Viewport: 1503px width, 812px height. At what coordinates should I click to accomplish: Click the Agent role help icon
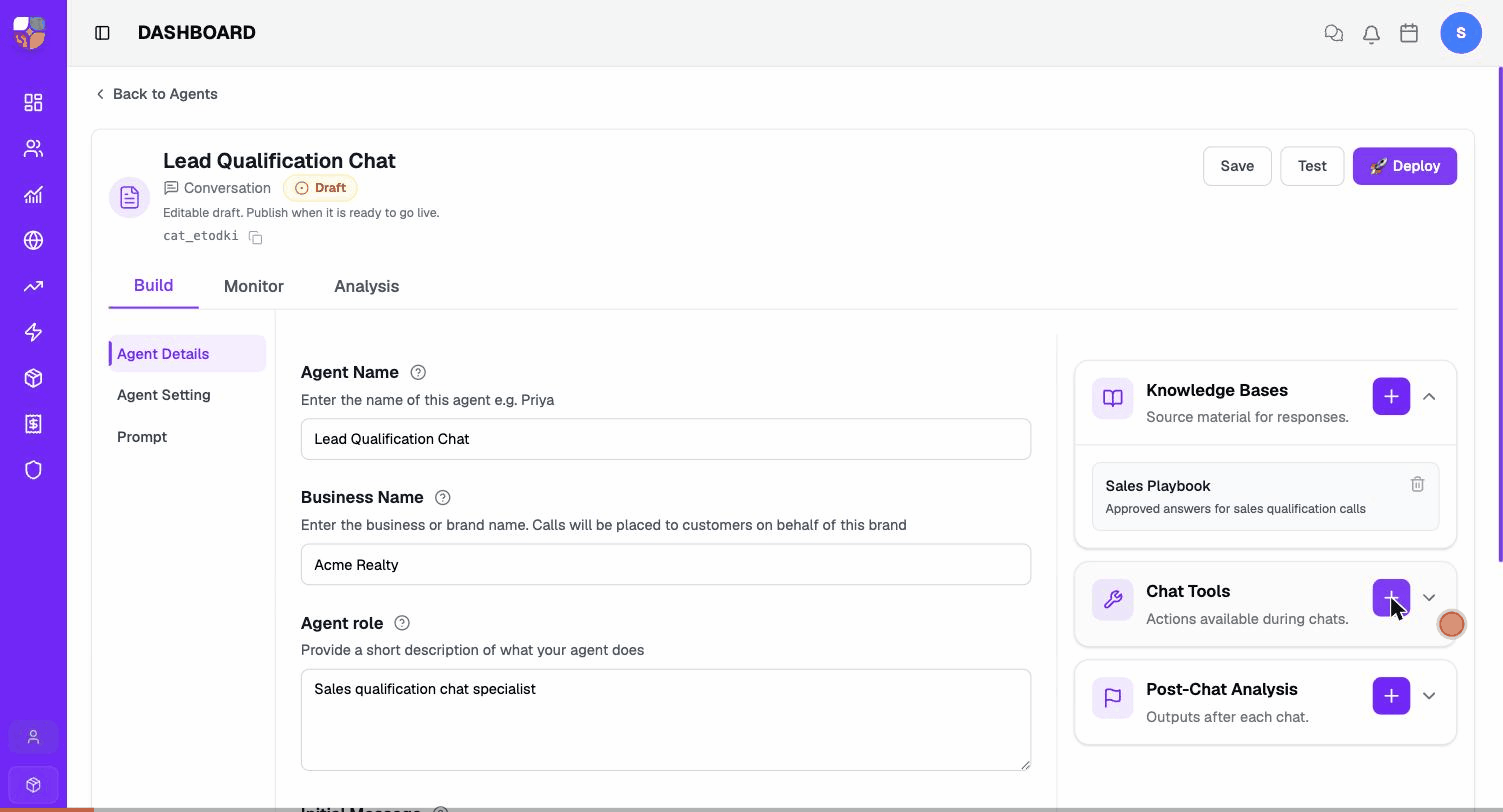(x=402, y=623)
